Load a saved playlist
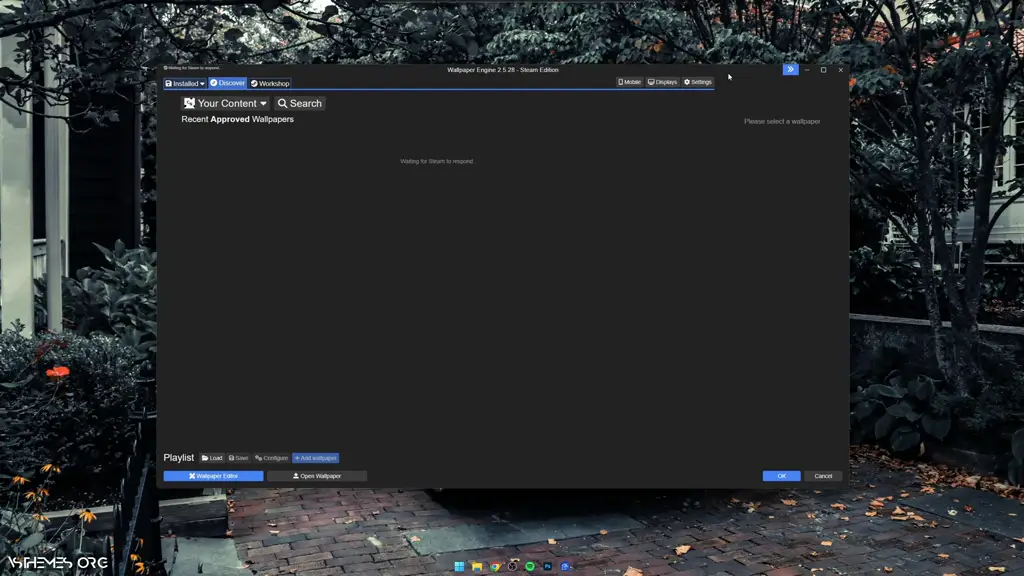Screen dimensions: 1024x576 212,458
